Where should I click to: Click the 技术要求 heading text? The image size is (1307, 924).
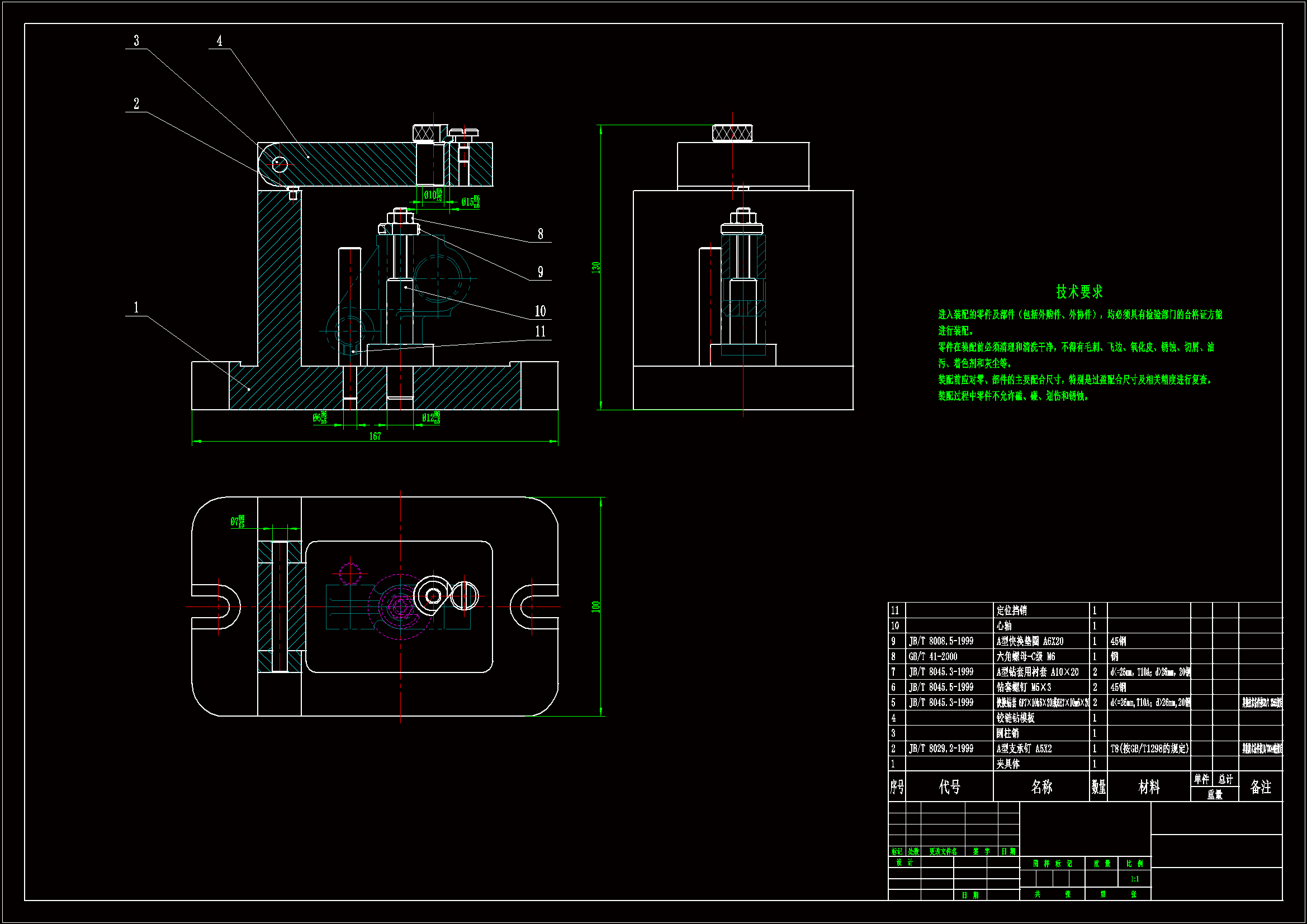pos(1079,292)
